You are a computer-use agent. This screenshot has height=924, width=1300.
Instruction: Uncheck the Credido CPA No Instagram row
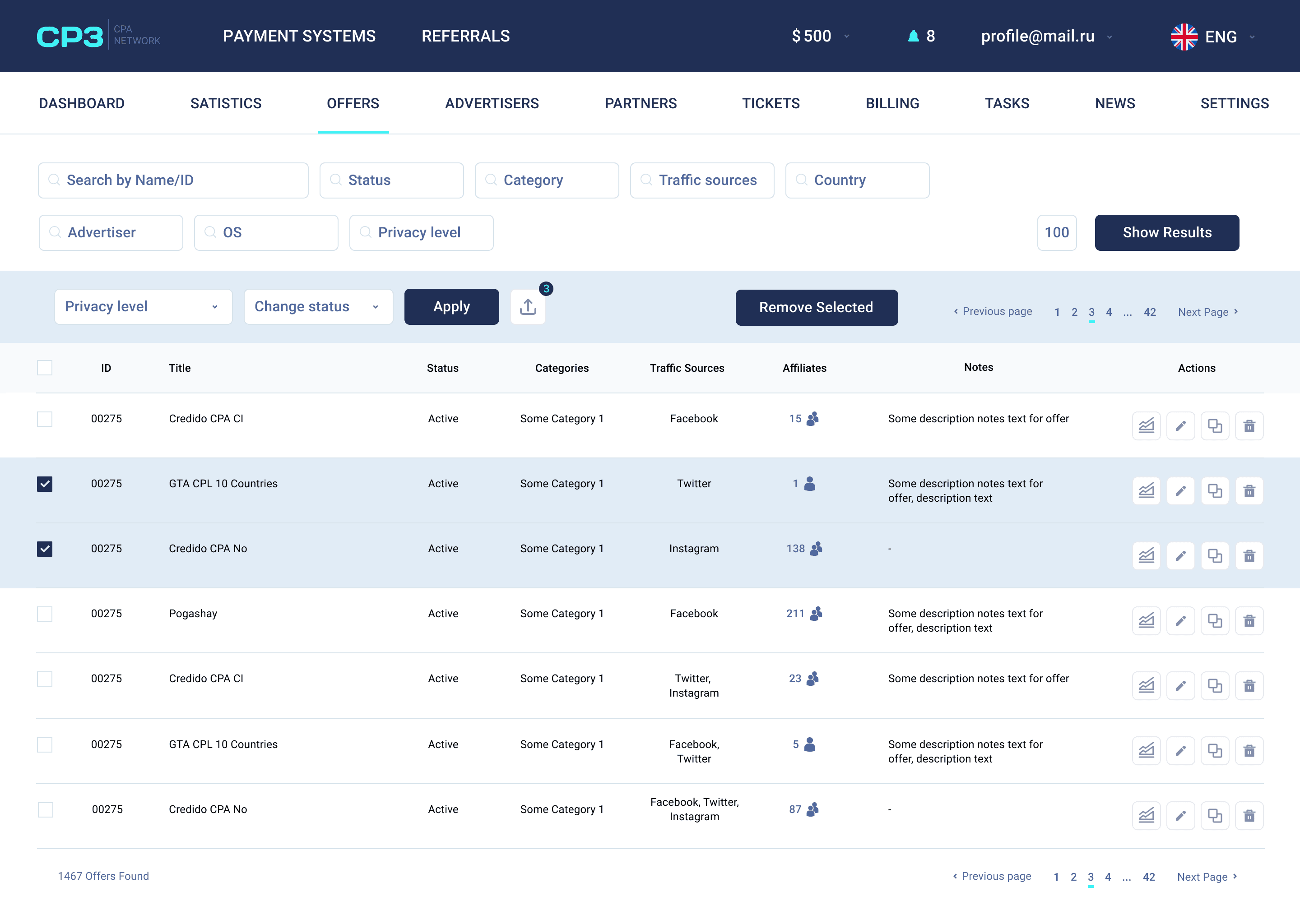(44, 549)
